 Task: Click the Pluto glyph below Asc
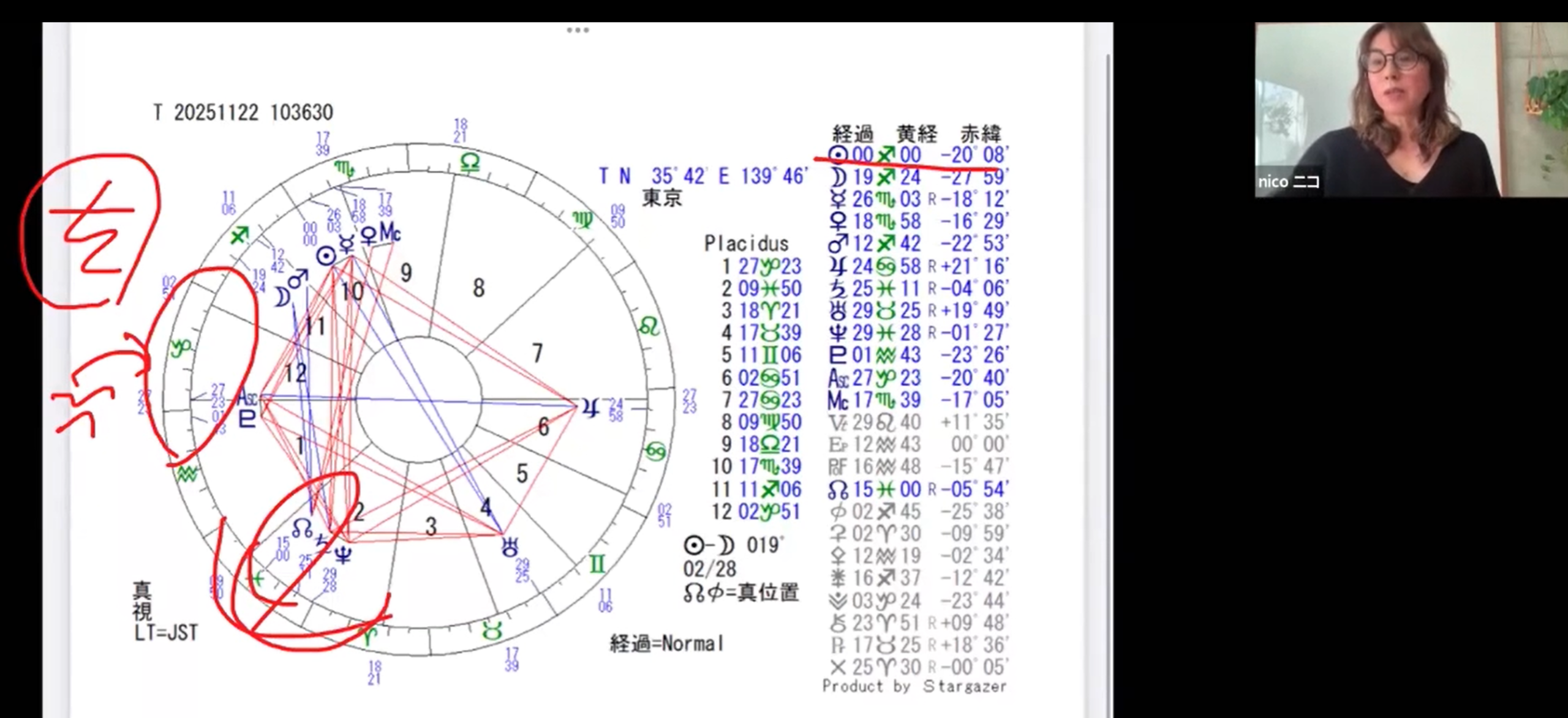point(246,419)
